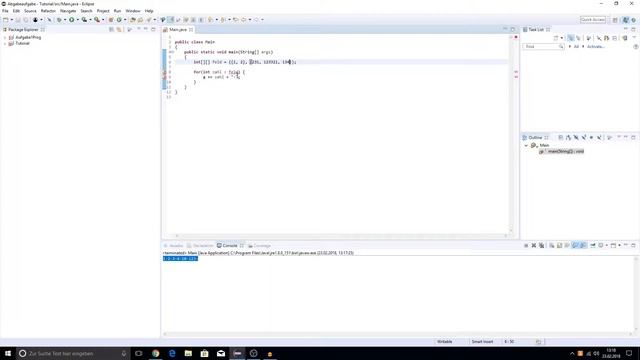Switch to the Coverage tab
This screenshot has width=640, height=360.
click(x=260, y=246)
